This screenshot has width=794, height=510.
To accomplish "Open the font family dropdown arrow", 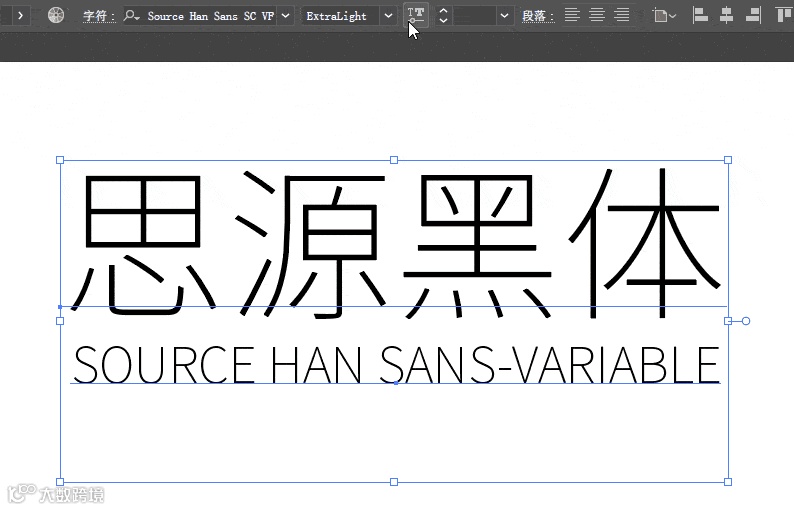I will coord(286,16).
